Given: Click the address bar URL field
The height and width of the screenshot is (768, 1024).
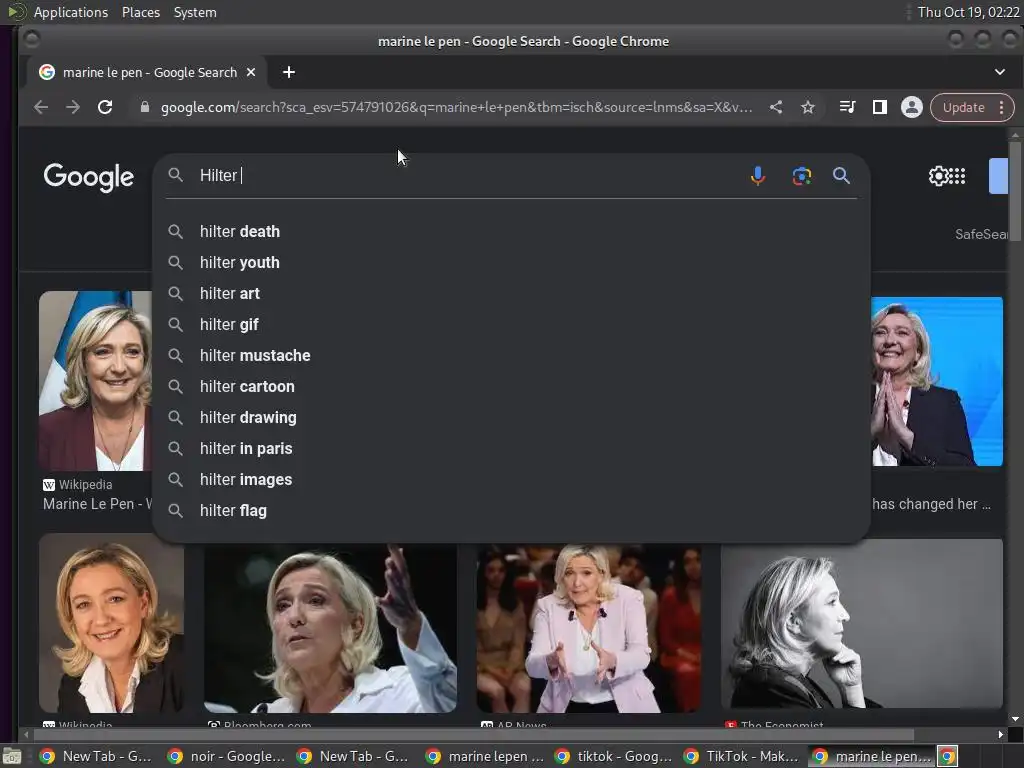Looking at the screenshot, I should (x=456, y=107).
